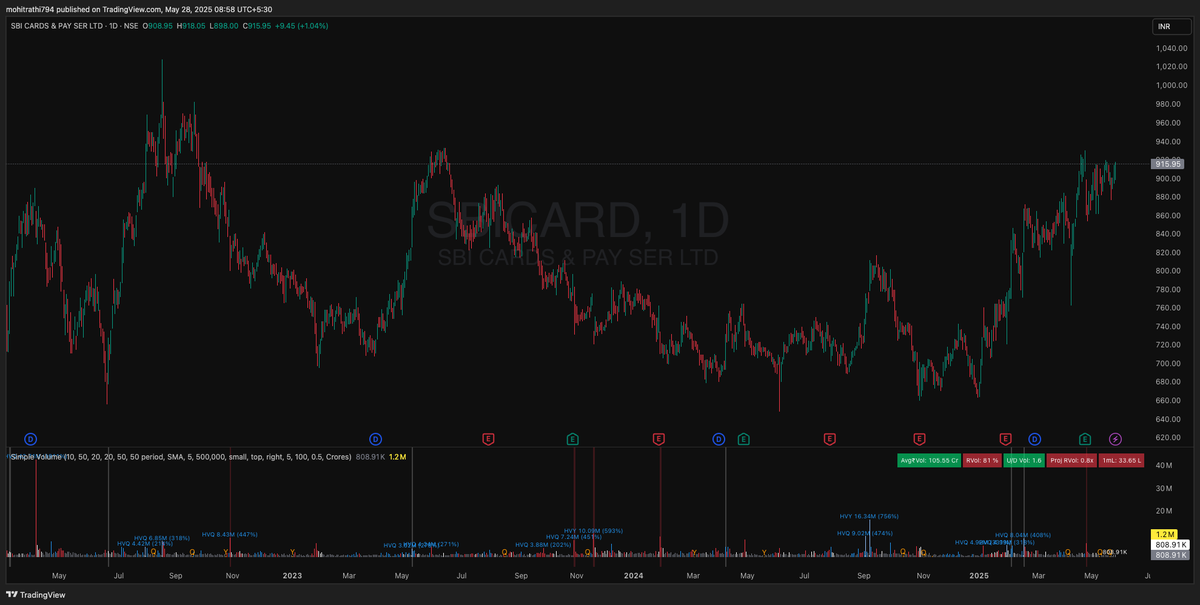Click the HVY 16.34M (756%) volume label
1200x605 pixels.
click(x=869, y=516)
